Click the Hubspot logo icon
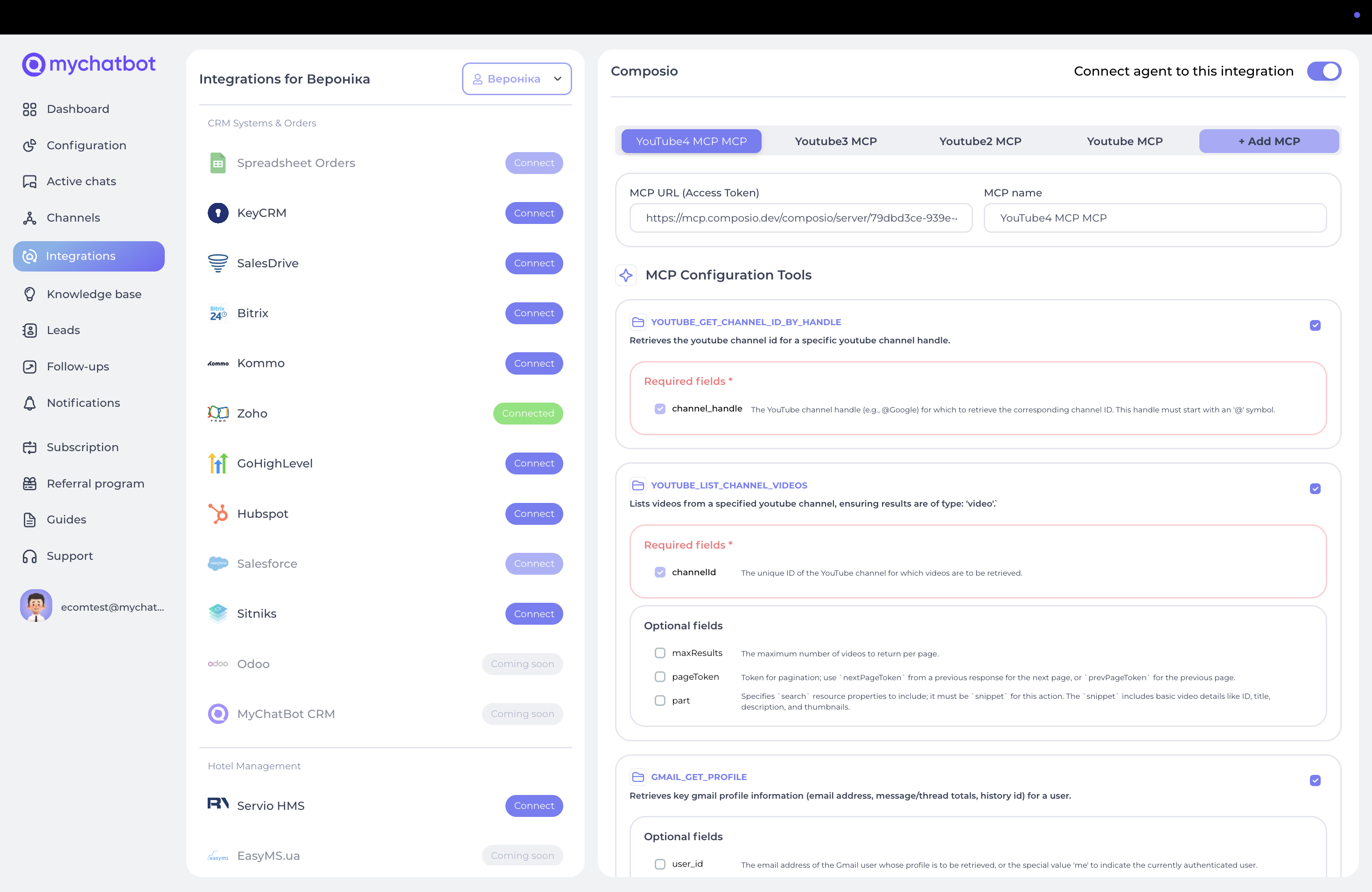Viewport: 1372px width, 892px height. tap(218, 514)
